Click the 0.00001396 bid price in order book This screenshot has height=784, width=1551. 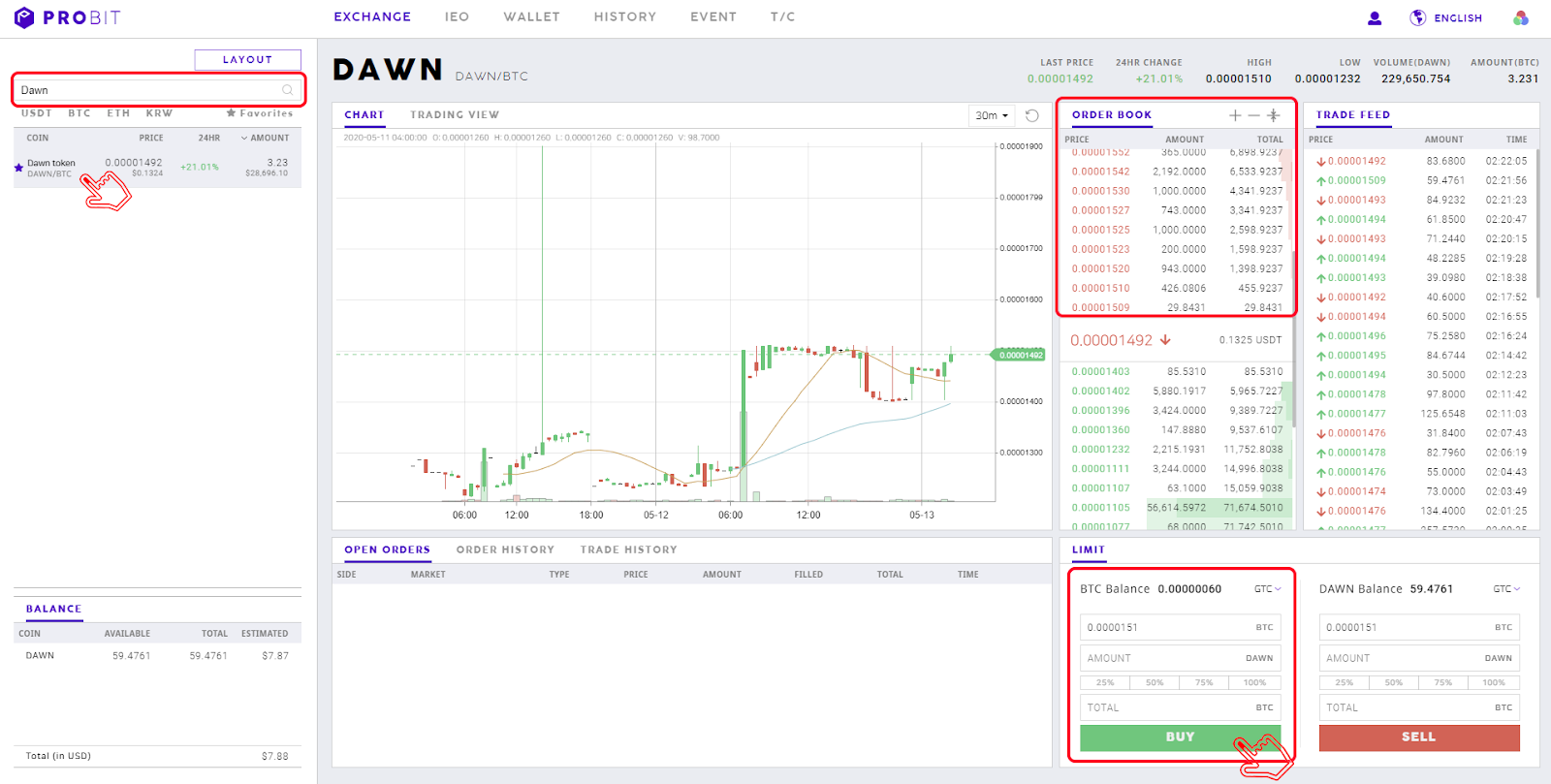pos(1100,410)
